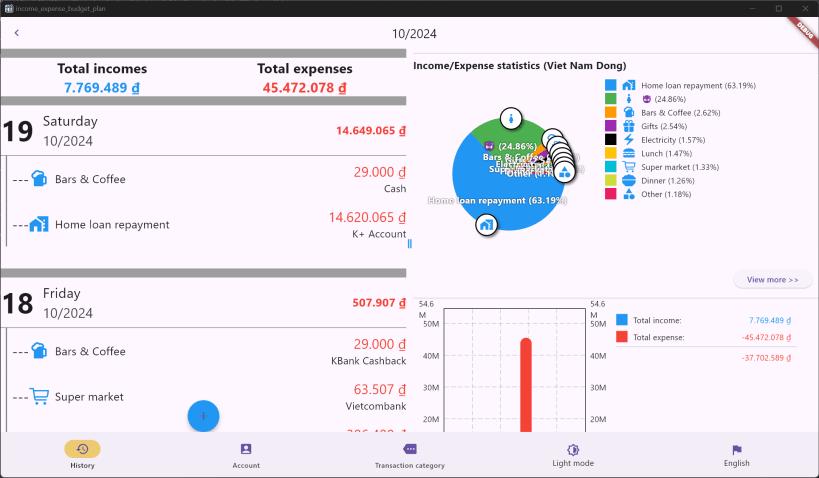
Task: Click Bars & Coffee beer icon on Saturday
Action: coord(39,179)
